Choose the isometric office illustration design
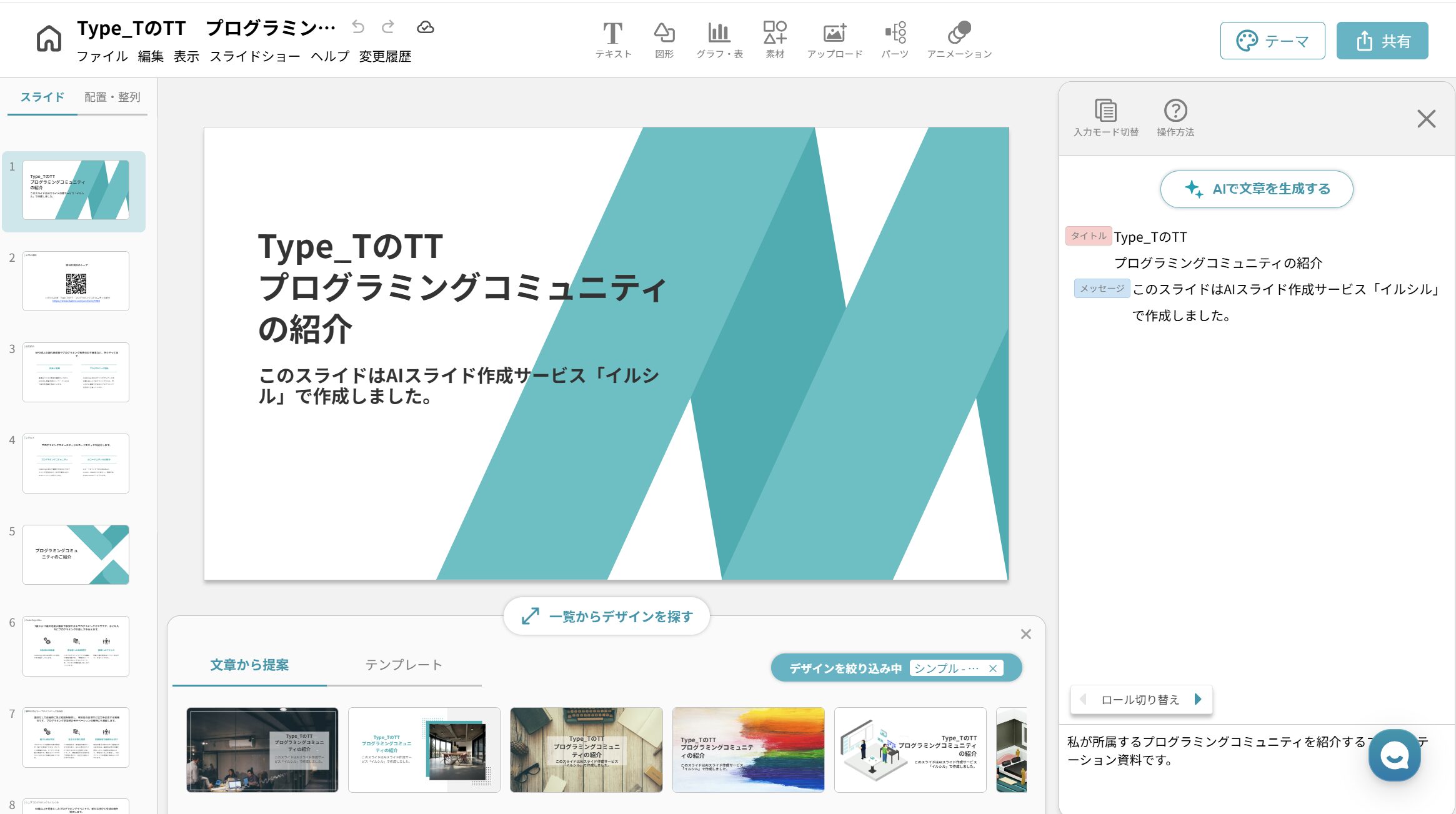Viewport: 1456px width, 814px height. (x=910, y=750)
